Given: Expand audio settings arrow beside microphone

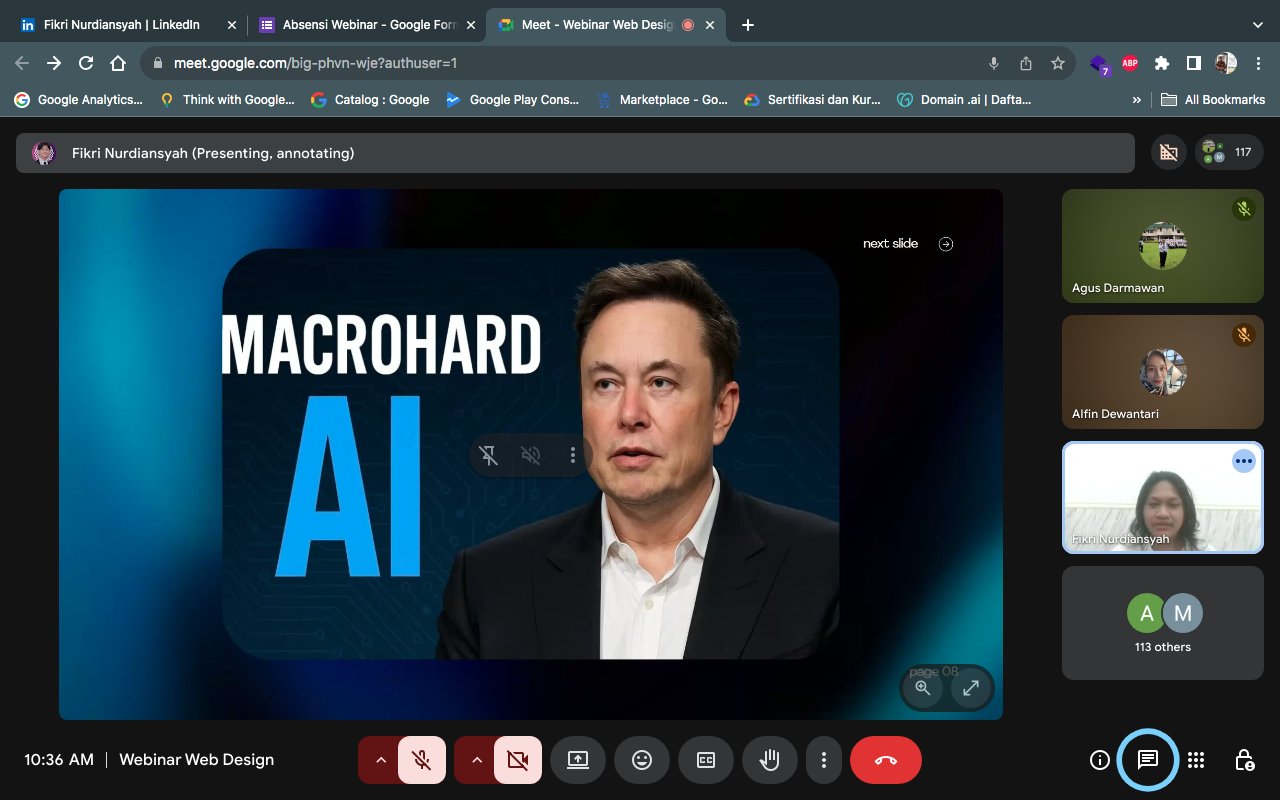Looking at the screenshot, I should (x=380, y=760).
